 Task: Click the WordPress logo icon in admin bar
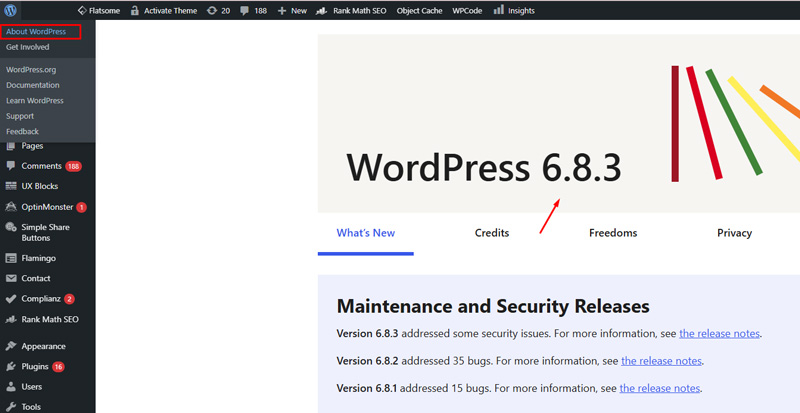tap(10, 10)
